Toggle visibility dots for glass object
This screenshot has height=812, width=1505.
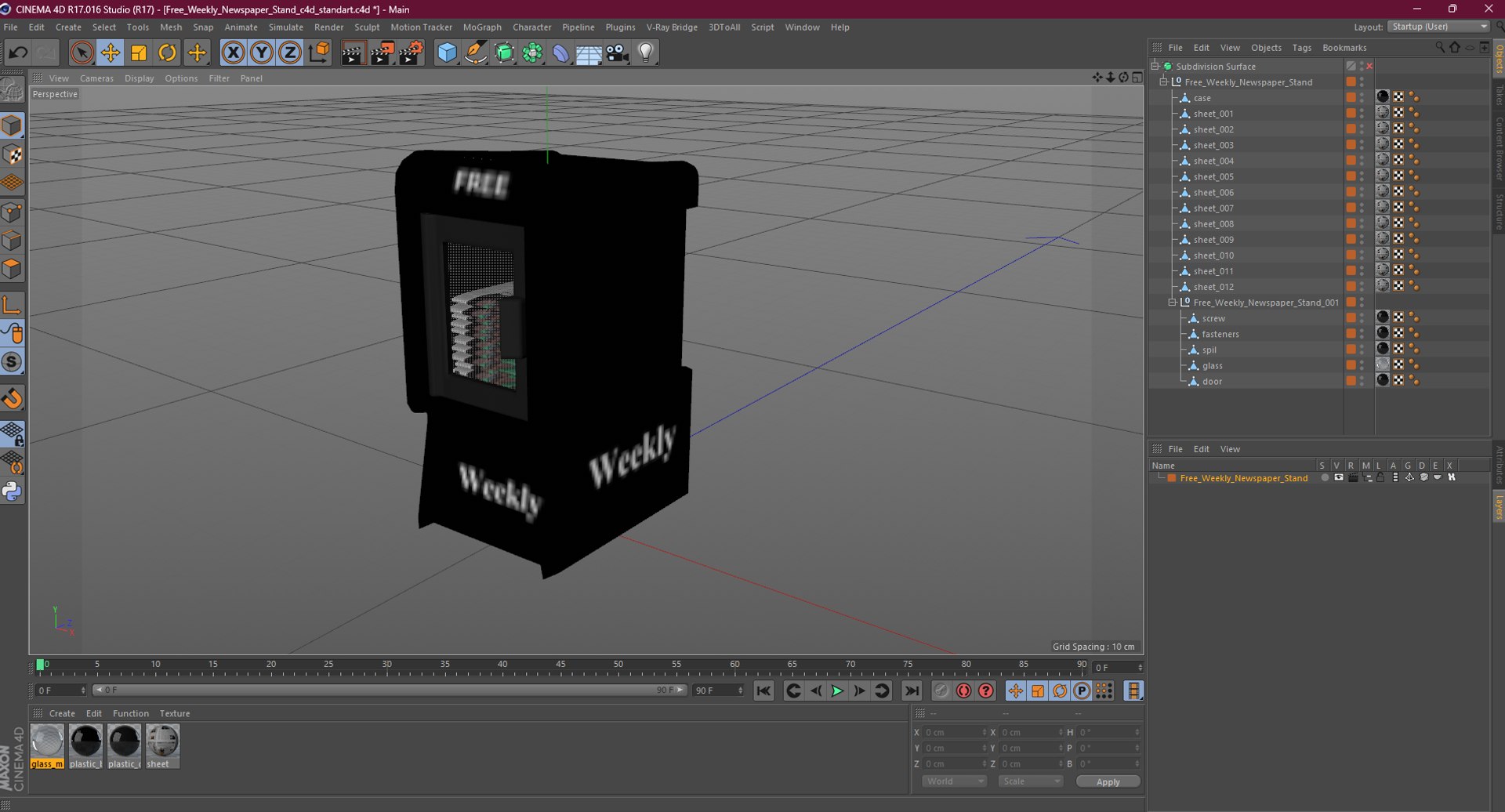point(1362,365)
